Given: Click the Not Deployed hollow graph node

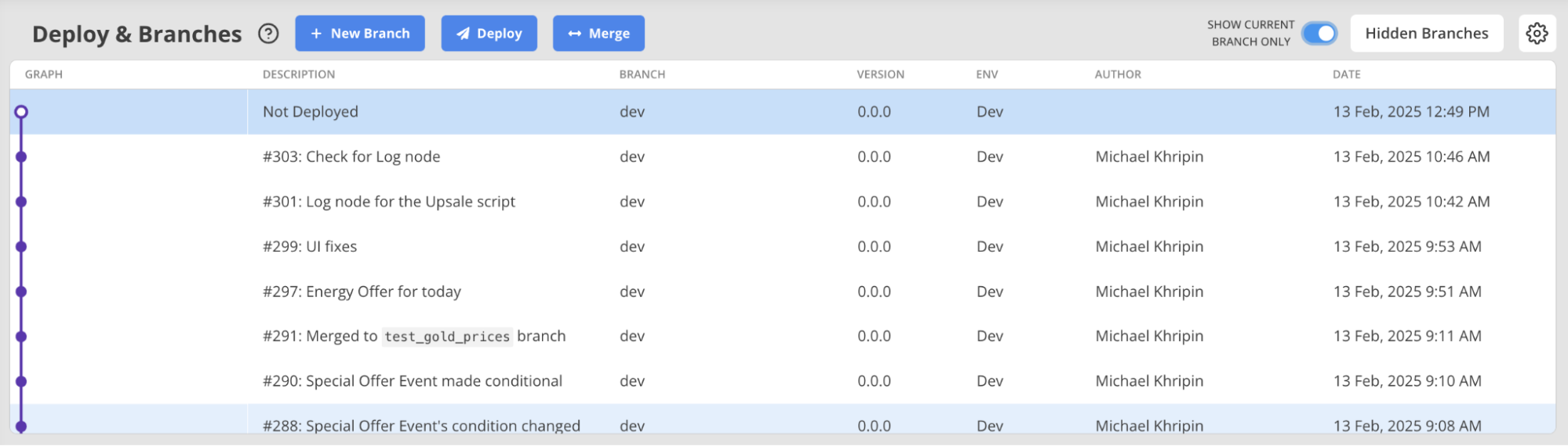Looking at the screenshot, I should coord(21,112).
